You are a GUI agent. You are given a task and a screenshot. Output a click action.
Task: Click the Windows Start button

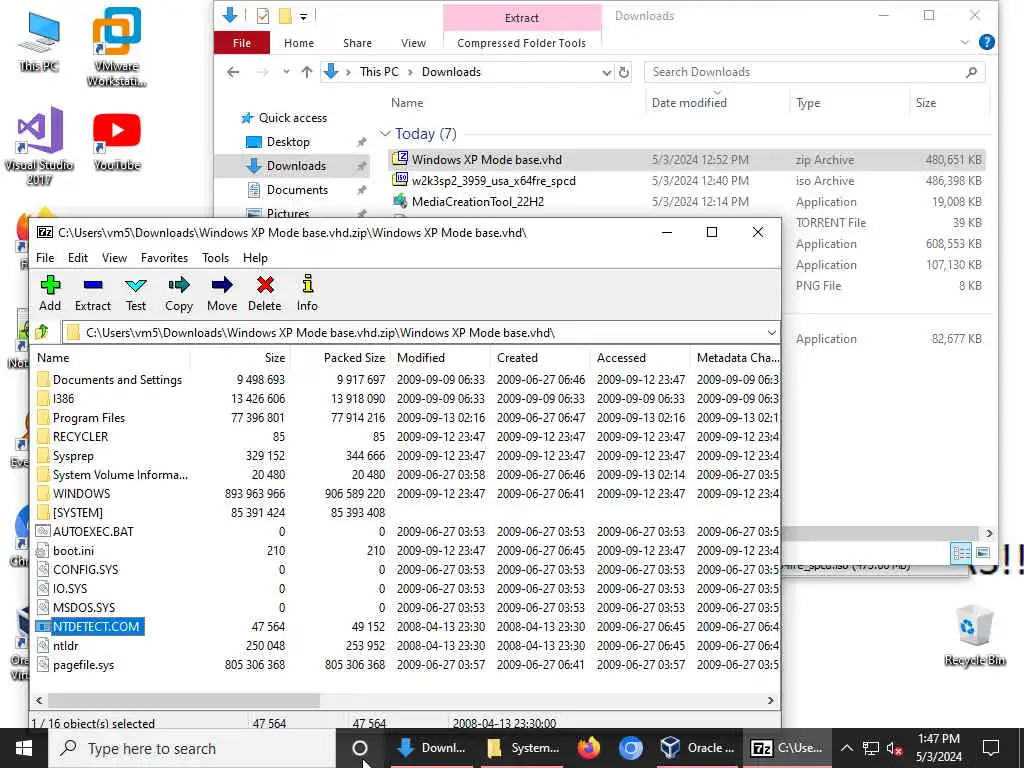click(24, 748)
